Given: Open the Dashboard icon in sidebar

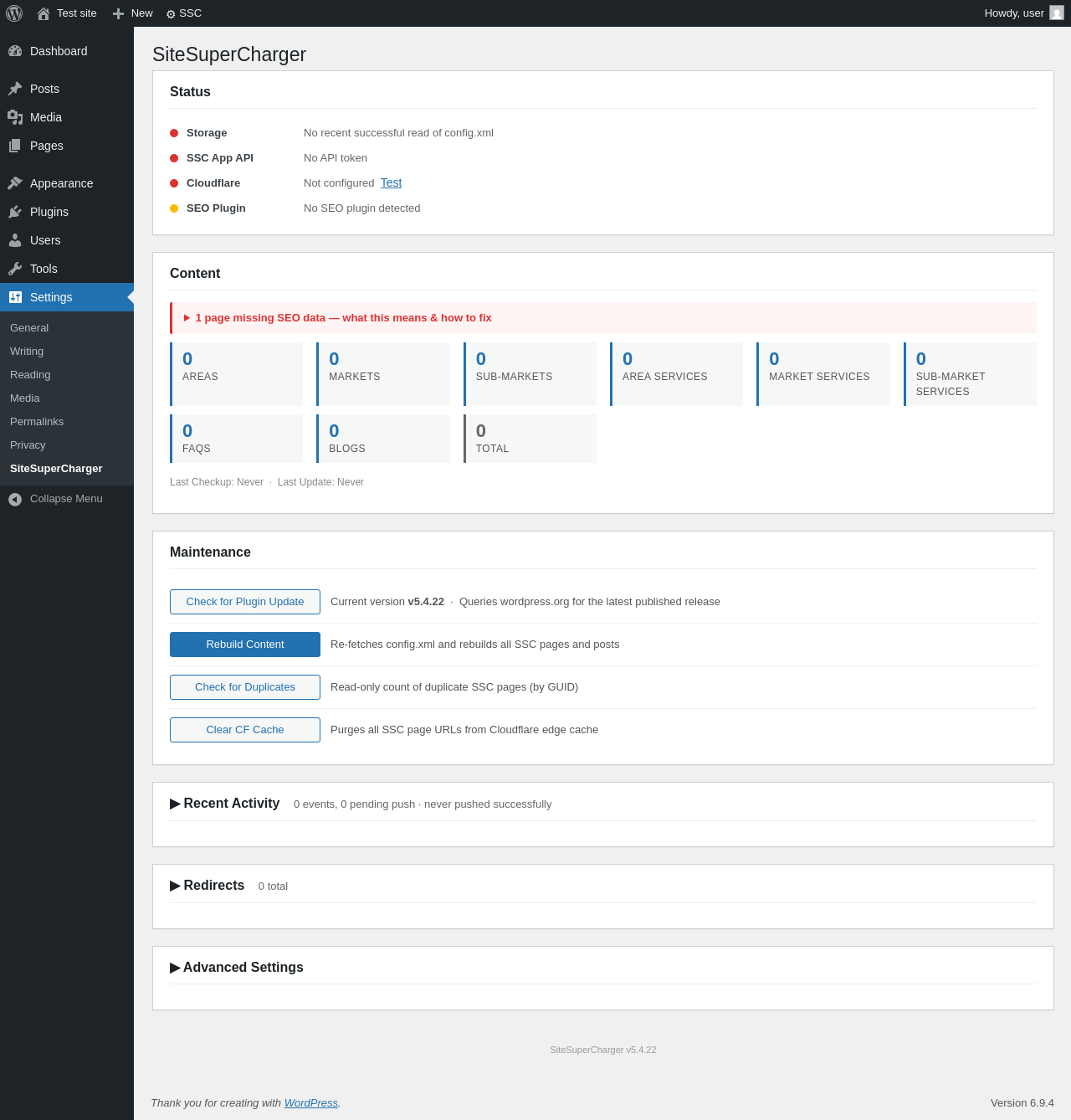Looking at the screenshot, I should [15, 51].
